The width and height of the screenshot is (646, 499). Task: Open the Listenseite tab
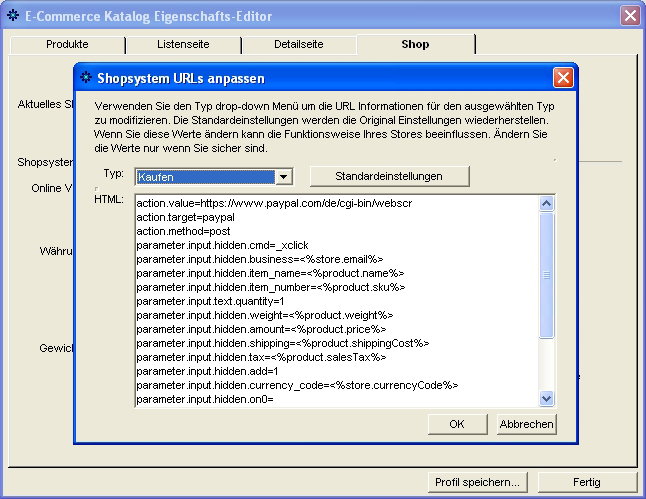(184, 45)
